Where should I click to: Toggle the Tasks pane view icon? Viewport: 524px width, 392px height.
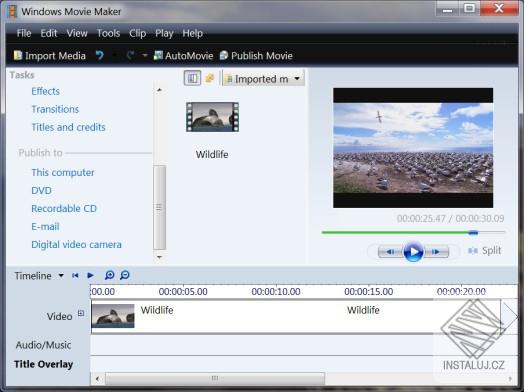coord(192,78)
